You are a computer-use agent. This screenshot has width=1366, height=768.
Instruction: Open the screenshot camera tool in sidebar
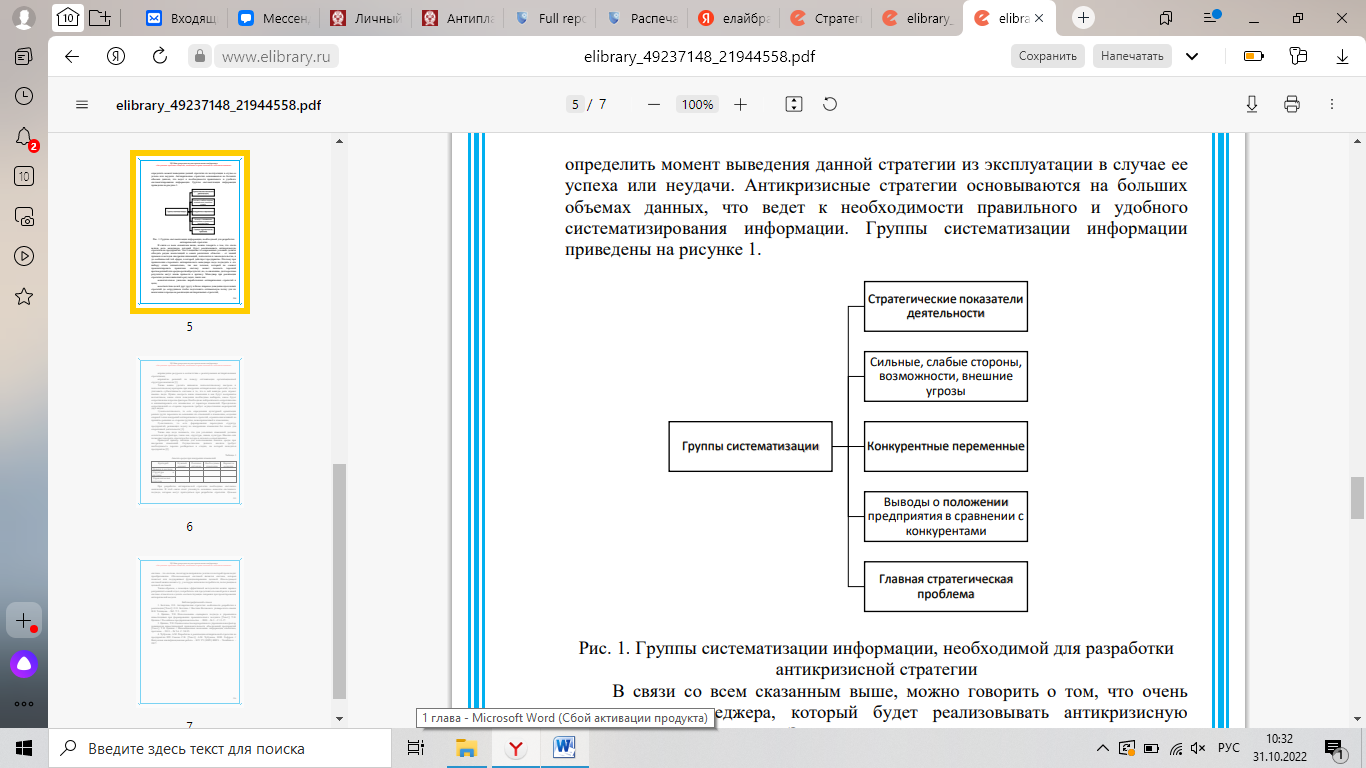(x=21, y=217)
